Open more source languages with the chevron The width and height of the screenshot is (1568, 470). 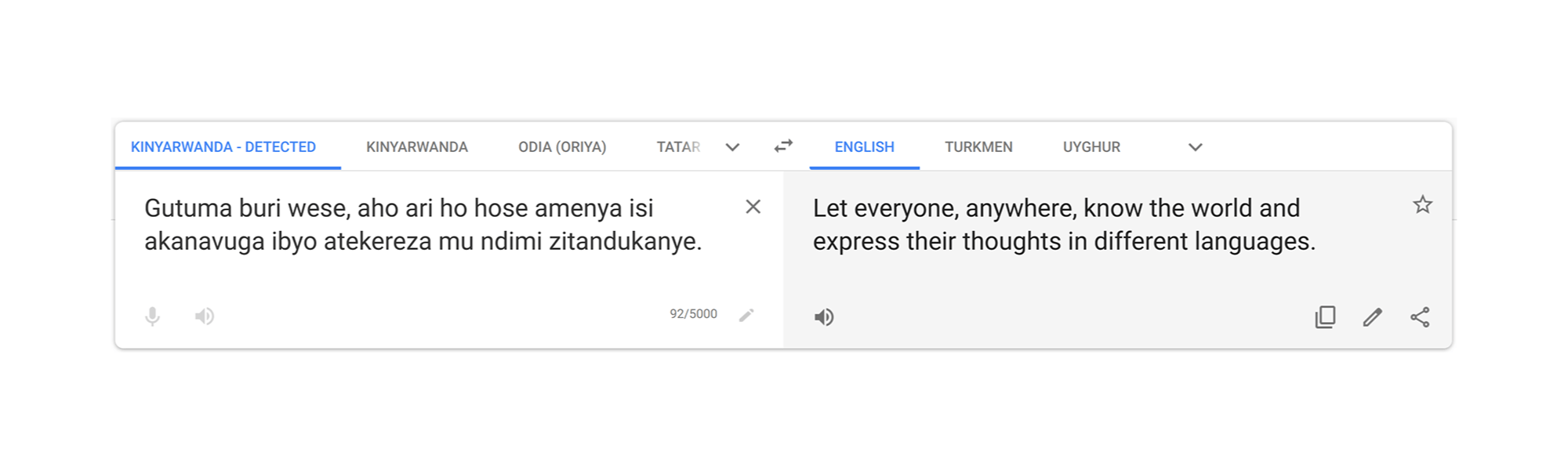click(x=732, y=147)
